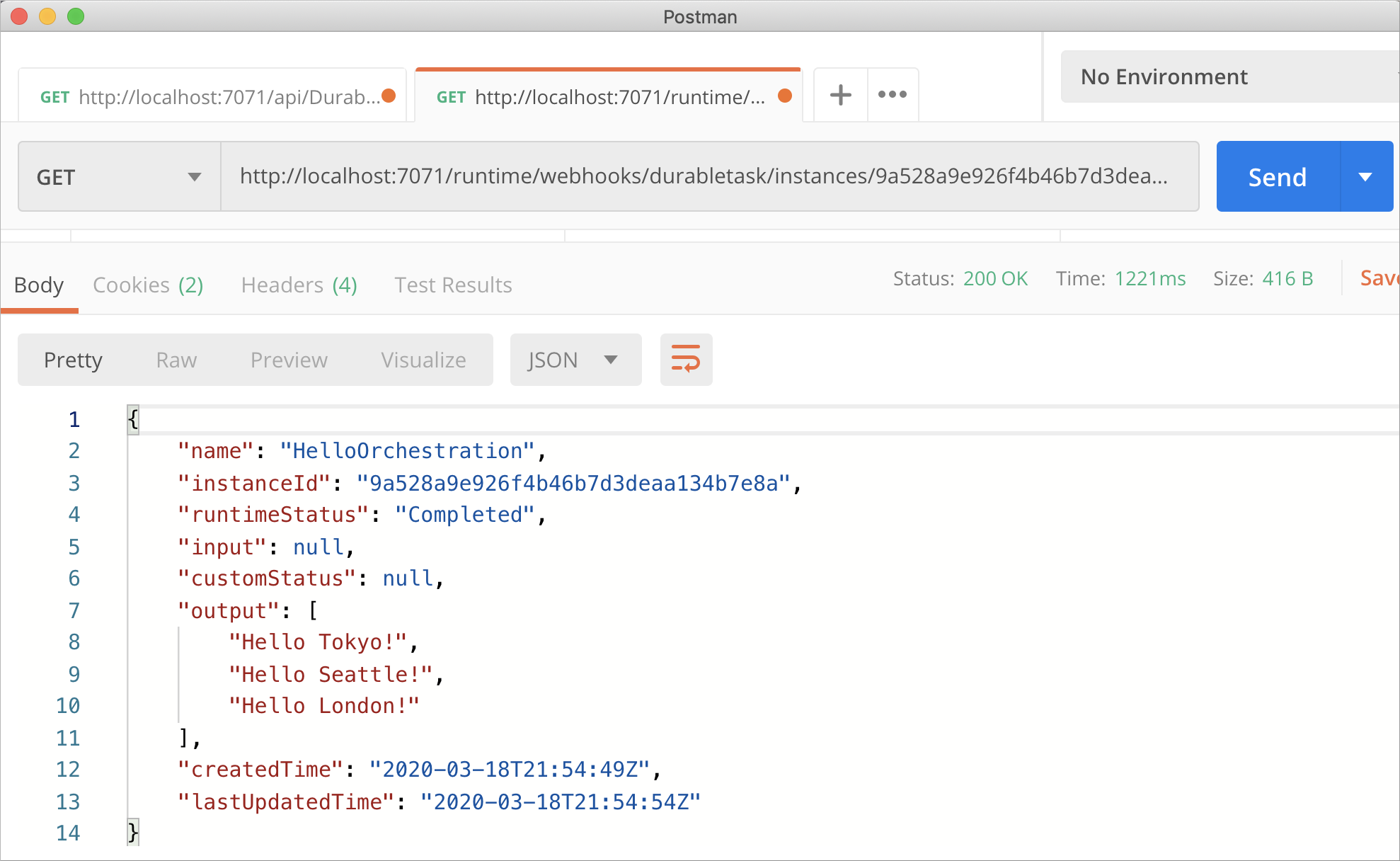
Task: Click inside the request URL field
Action: tap(708, 176)
